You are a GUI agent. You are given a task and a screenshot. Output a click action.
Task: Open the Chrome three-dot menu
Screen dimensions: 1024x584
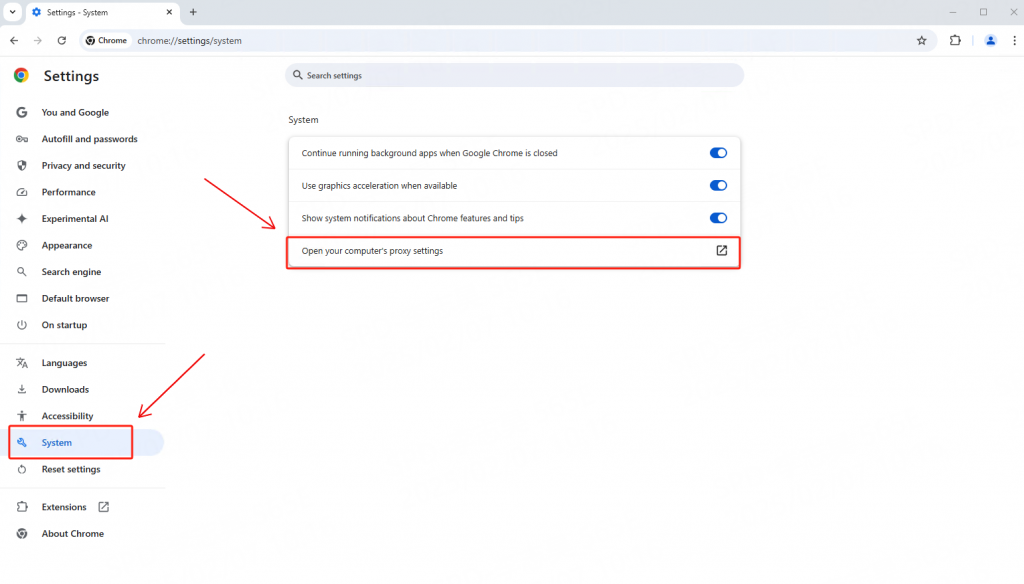pyautogui.click(x=1014, y=41)
